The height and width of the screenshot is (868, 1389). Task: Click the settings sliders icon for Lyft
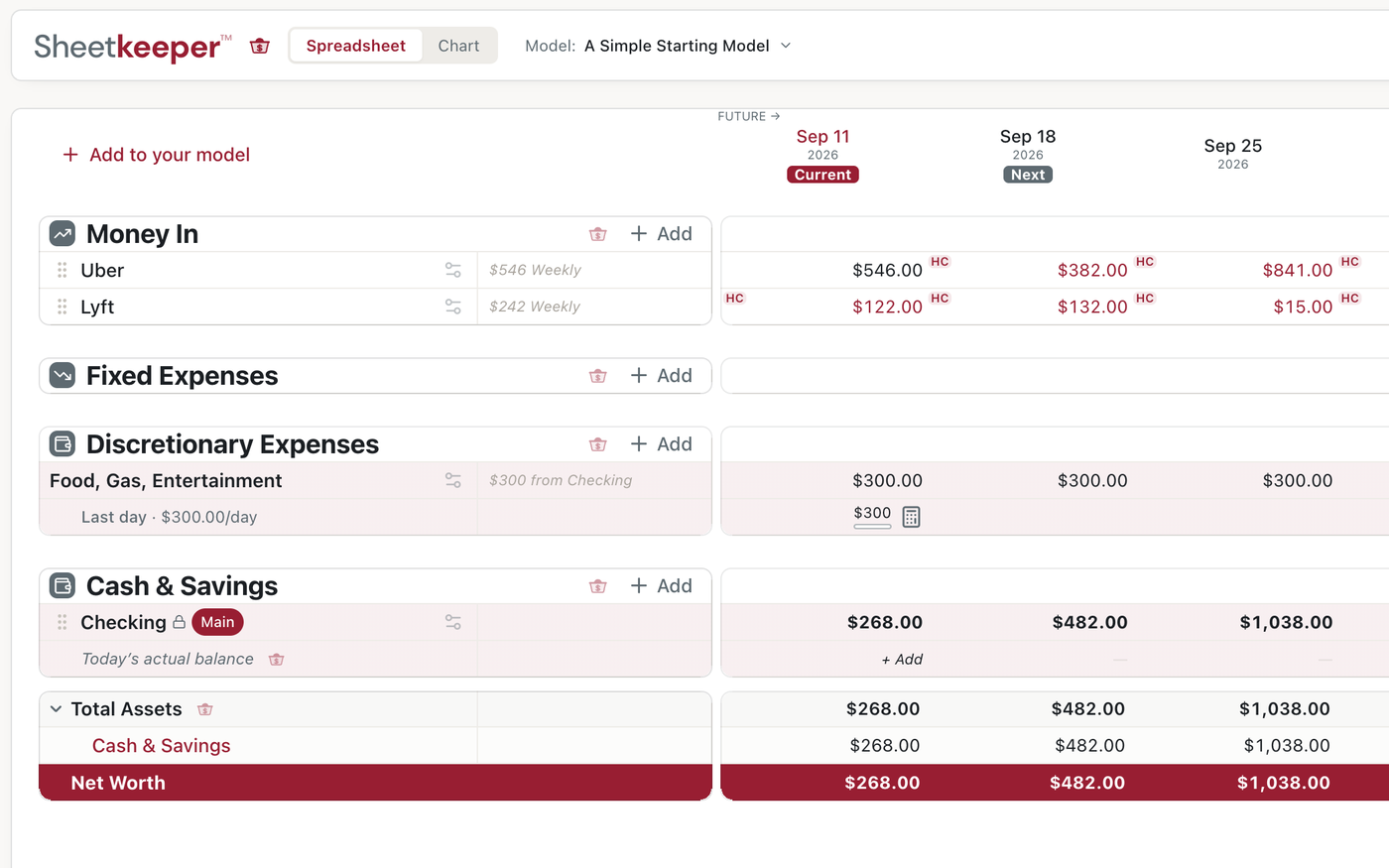453,307
